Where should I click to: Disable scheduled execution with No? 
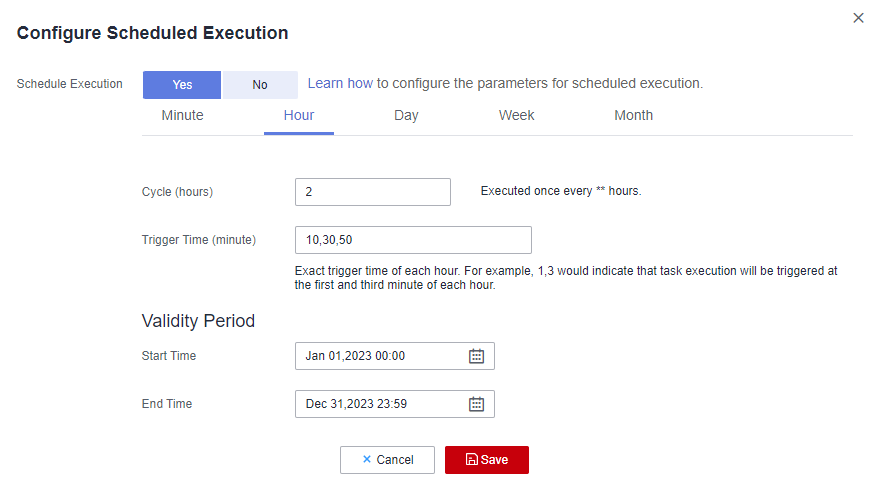point(260,85)
